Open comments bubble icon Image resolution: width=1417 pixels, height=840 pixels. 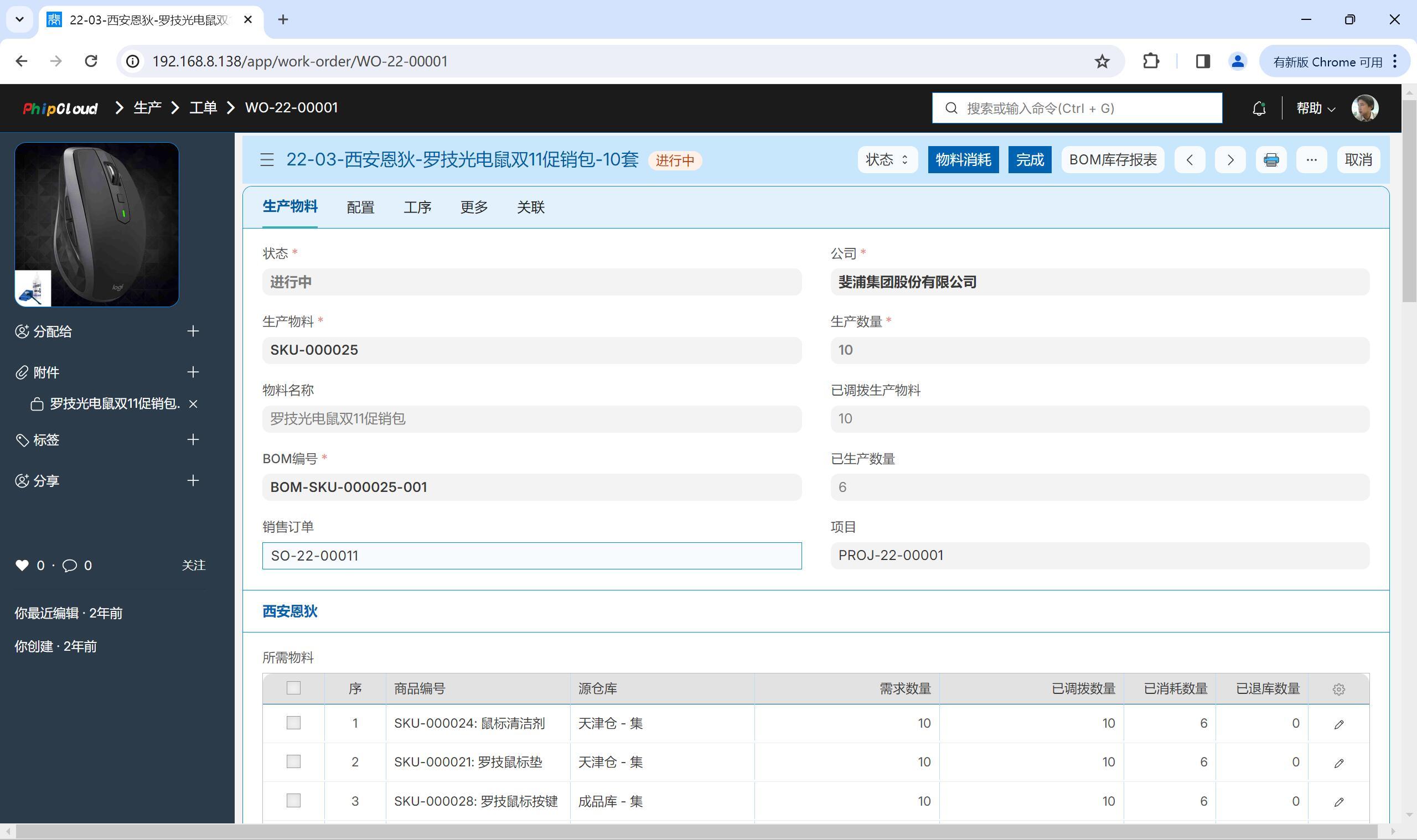click(70, 566)
